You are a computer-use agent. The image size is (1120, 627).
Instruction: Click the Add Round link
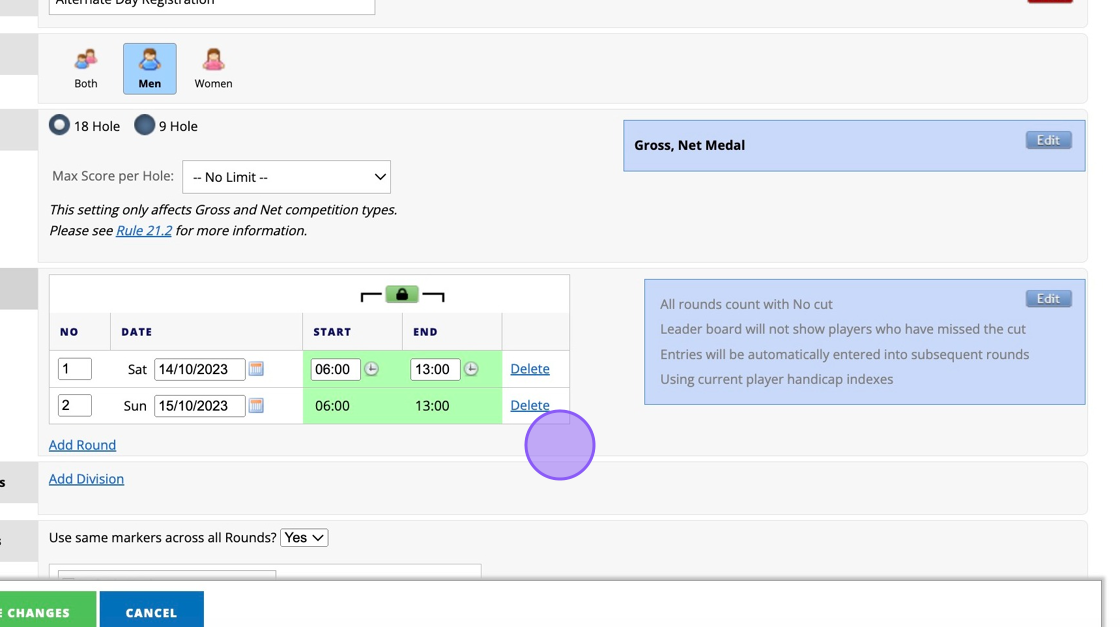(x=82, y=445)
